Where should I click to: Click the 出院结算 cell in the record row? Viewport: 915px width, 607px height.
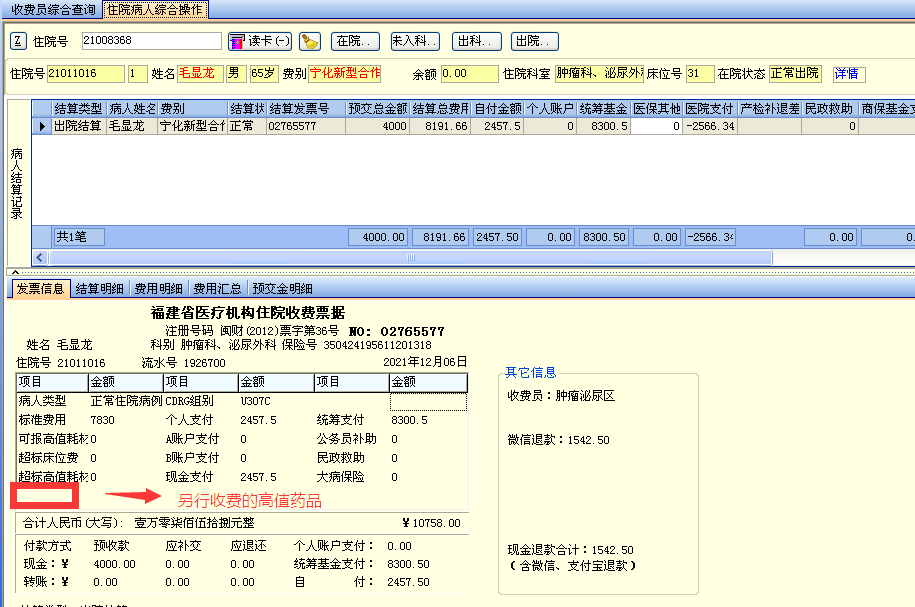click(79, 126)
